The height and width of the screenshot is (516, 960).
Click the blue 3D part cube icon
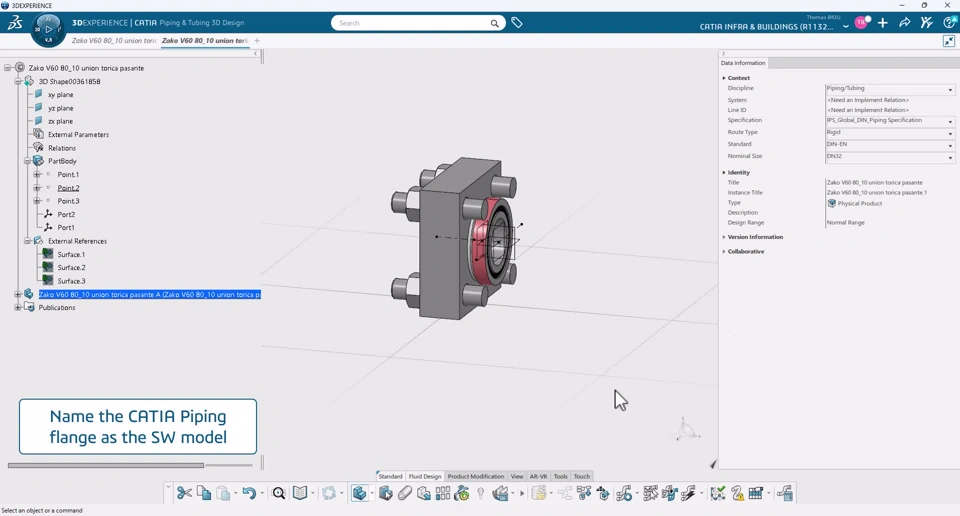(359, 493)
